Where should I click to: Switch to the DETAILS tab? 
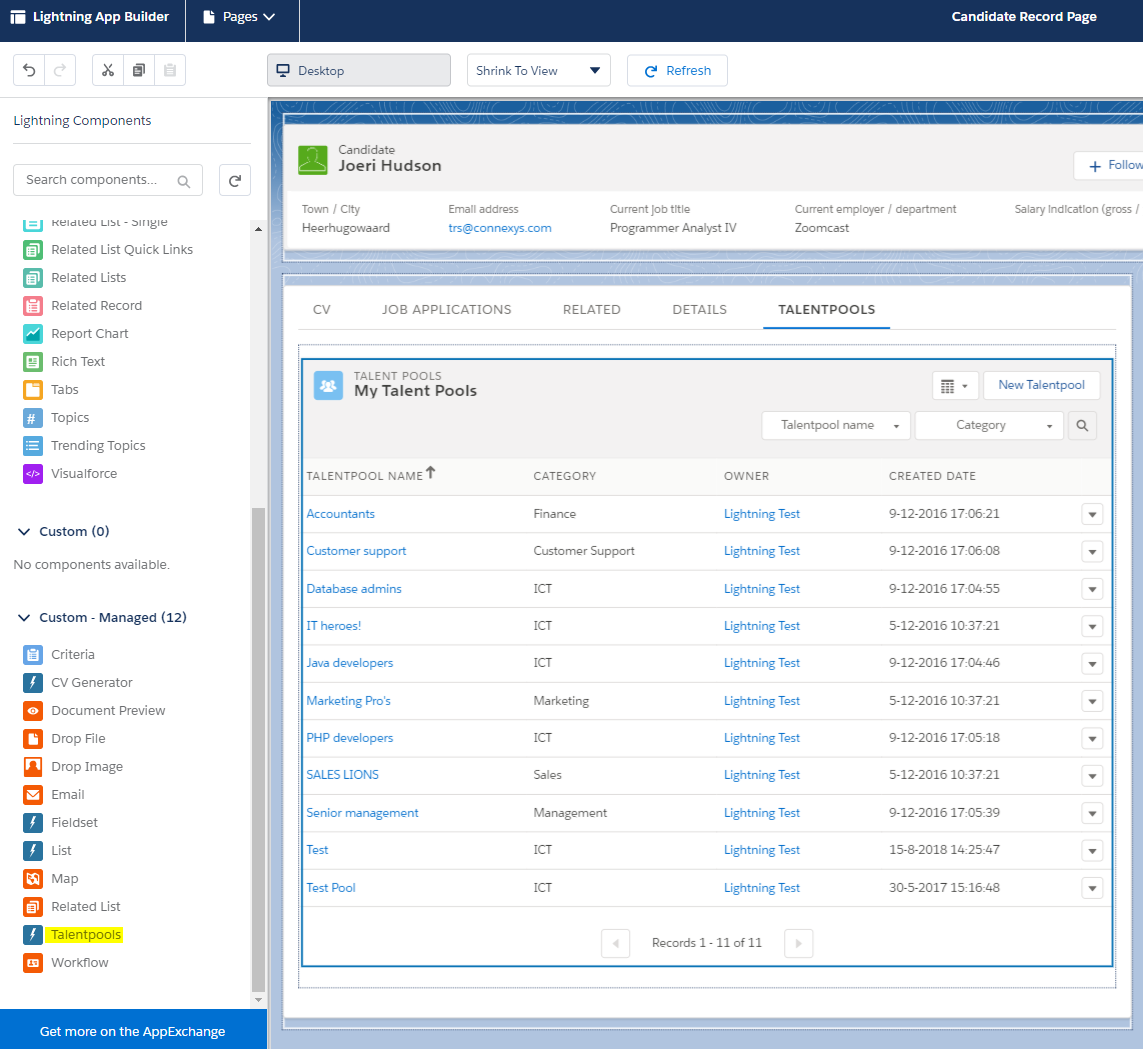(x=700, y=310)
